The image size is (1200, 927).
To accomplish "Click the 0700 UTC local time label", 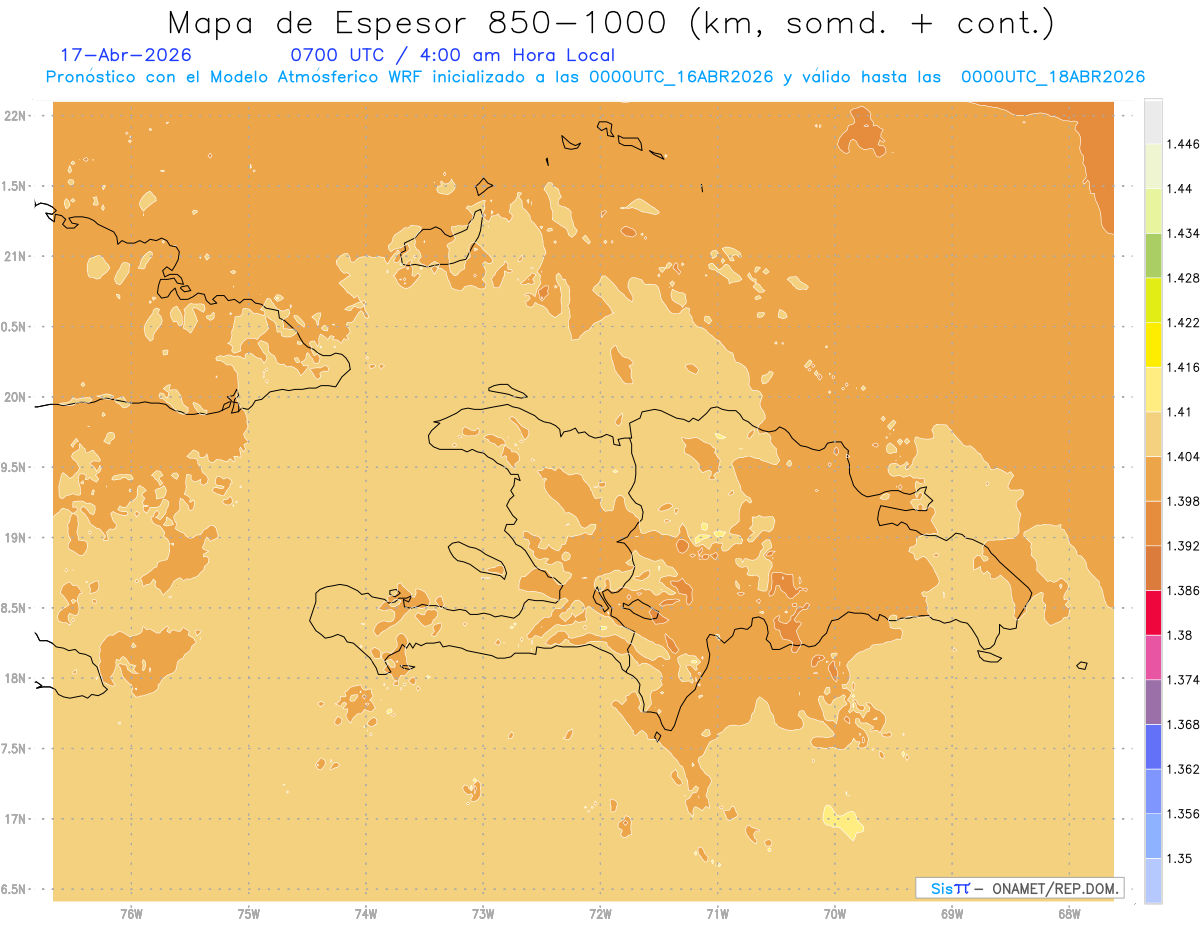I will pos(452,56).
